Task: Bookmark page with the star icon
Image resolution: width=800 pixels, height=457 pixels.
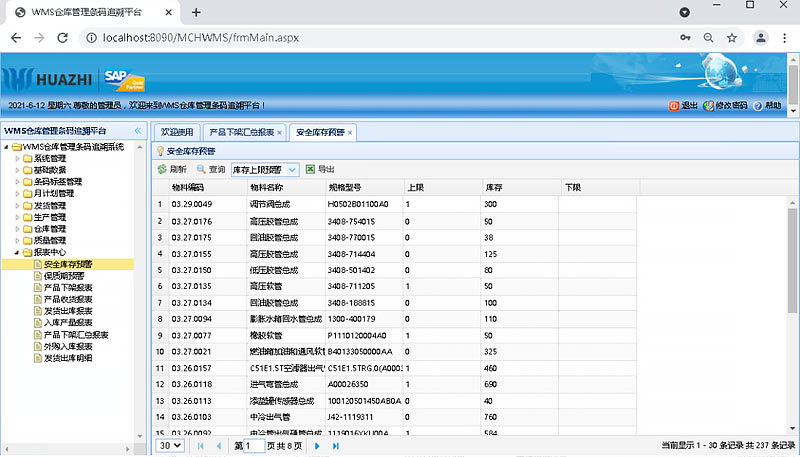Action: (732, 38)
